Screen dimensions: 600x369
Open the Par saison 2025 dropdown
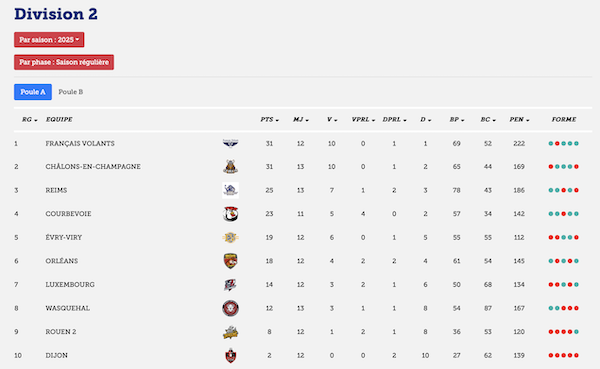(x=49, y=40)
